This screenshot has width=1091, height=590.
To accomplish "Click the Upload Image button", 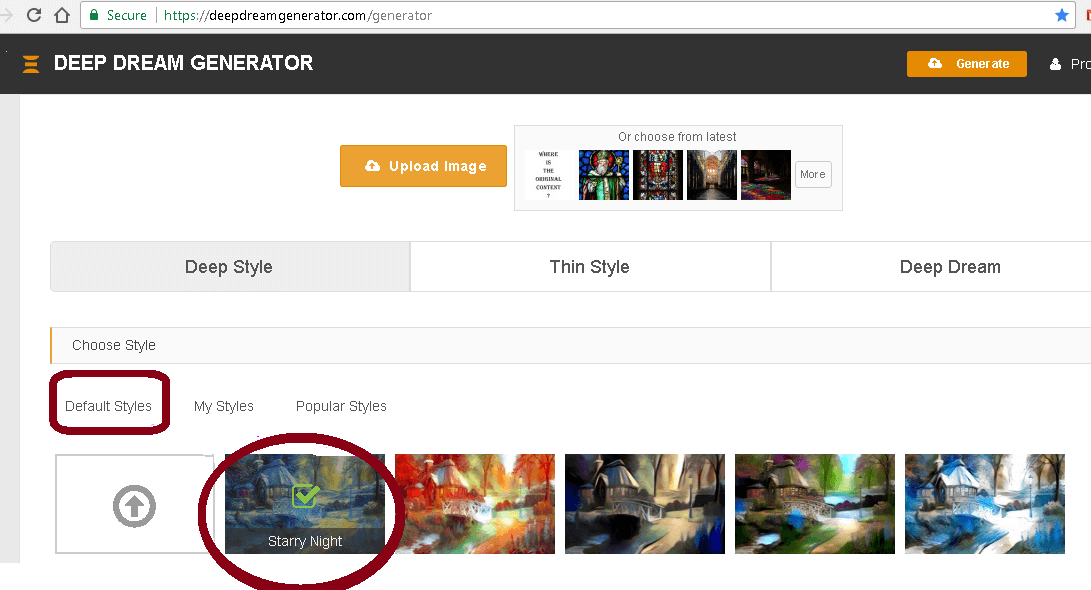I will (x=423, y=166).
